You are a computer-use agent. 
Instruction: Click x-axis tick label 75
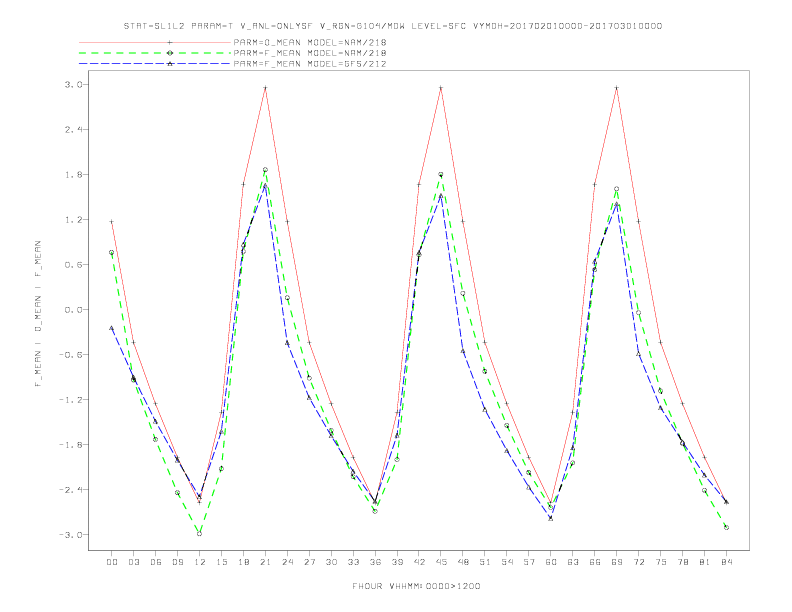661,562
